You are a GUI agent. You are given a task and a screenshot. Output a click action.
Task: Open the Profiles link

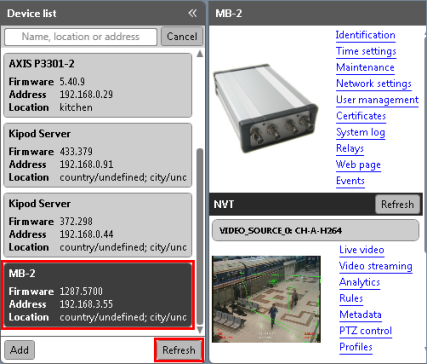pos(356,347)
